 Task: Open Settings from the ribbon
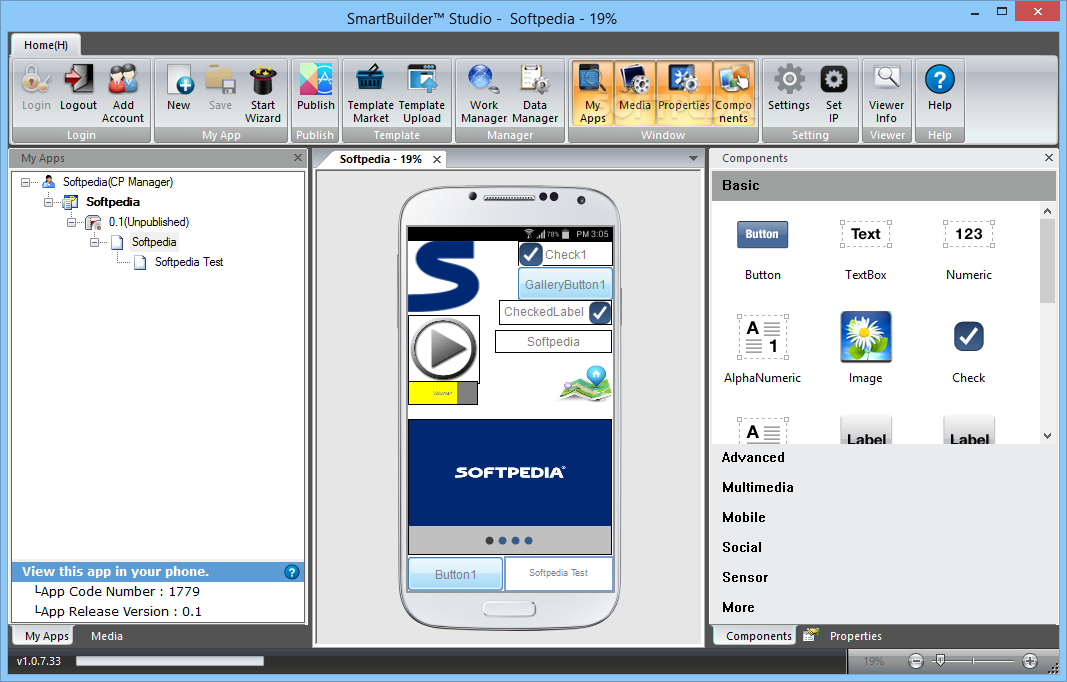[789, 87]
